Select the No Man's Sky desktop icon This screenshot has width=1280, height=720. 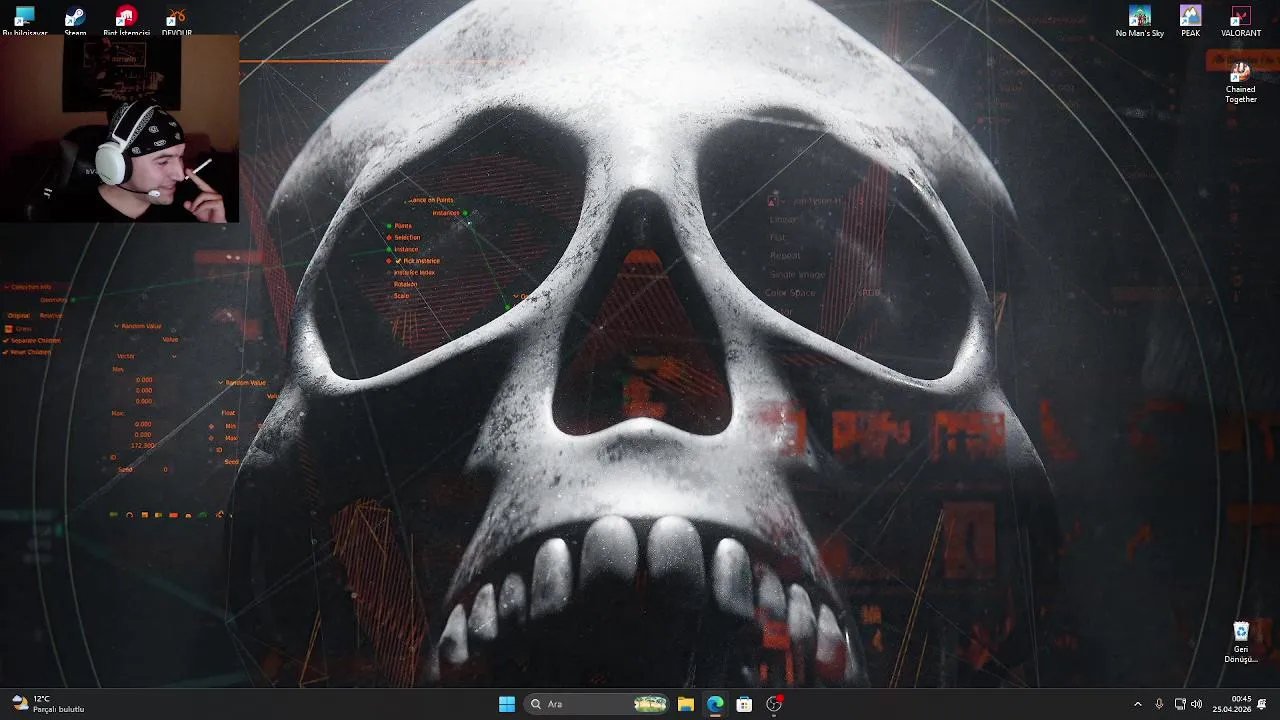[1140, 21]
